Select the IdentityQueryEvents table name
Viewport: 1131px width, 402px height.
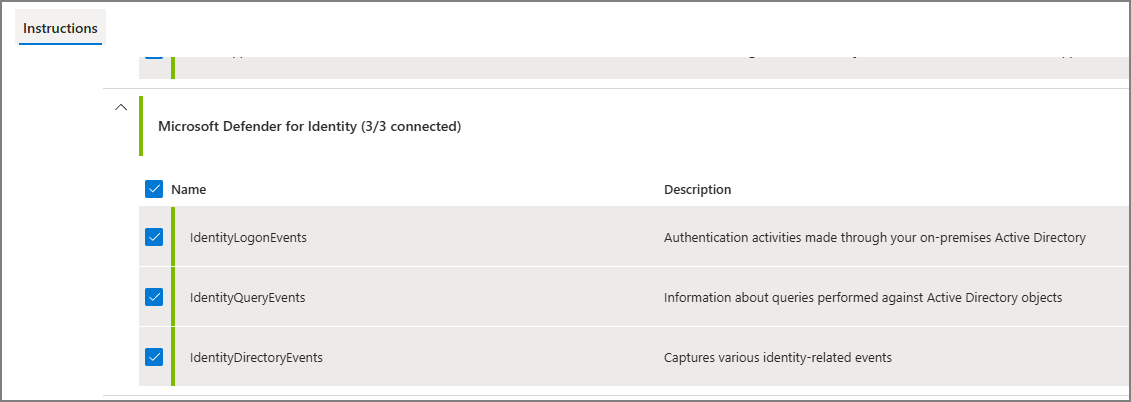[247, 297]
